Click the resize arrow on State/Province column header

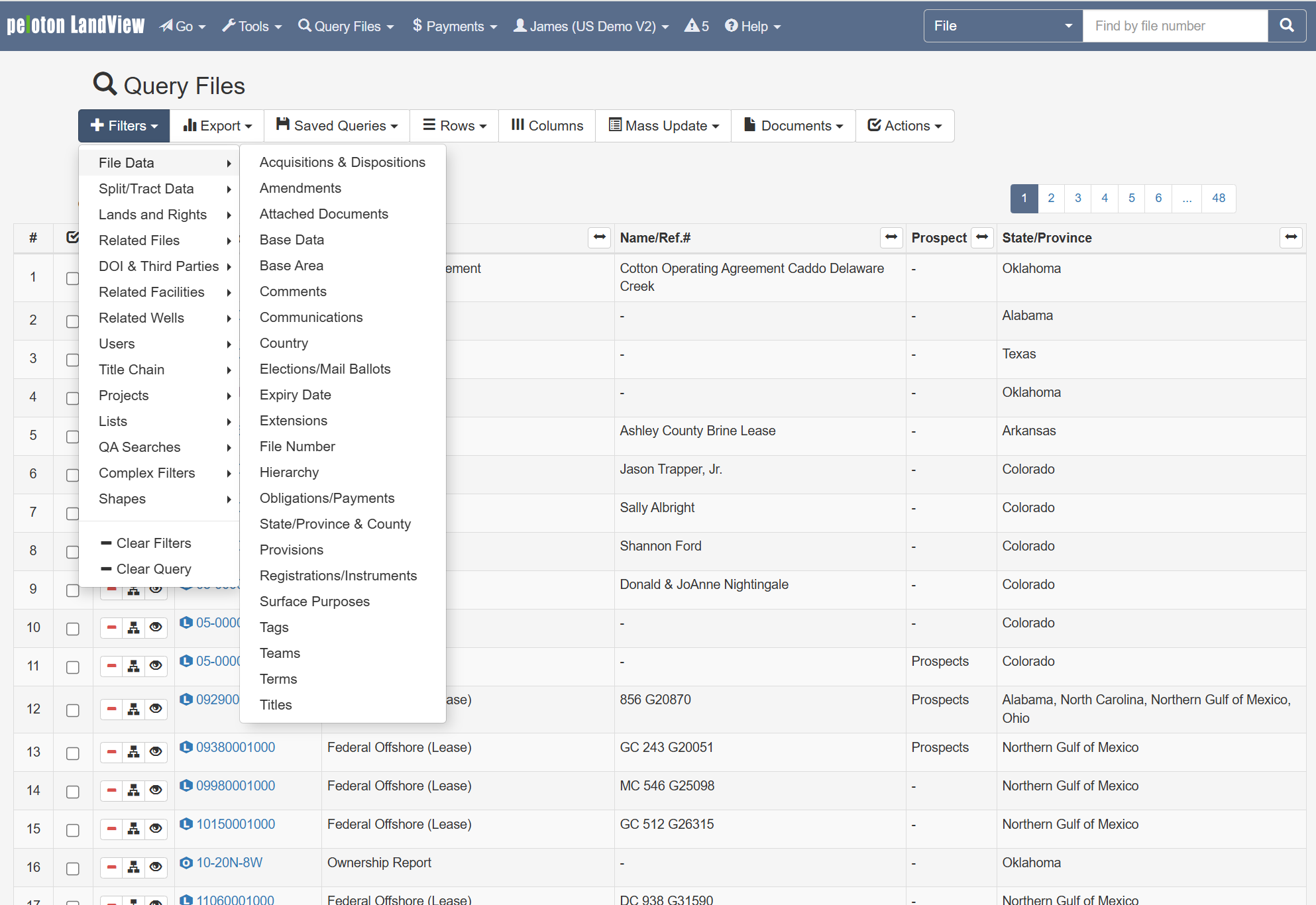click(x=1291, y=237)
